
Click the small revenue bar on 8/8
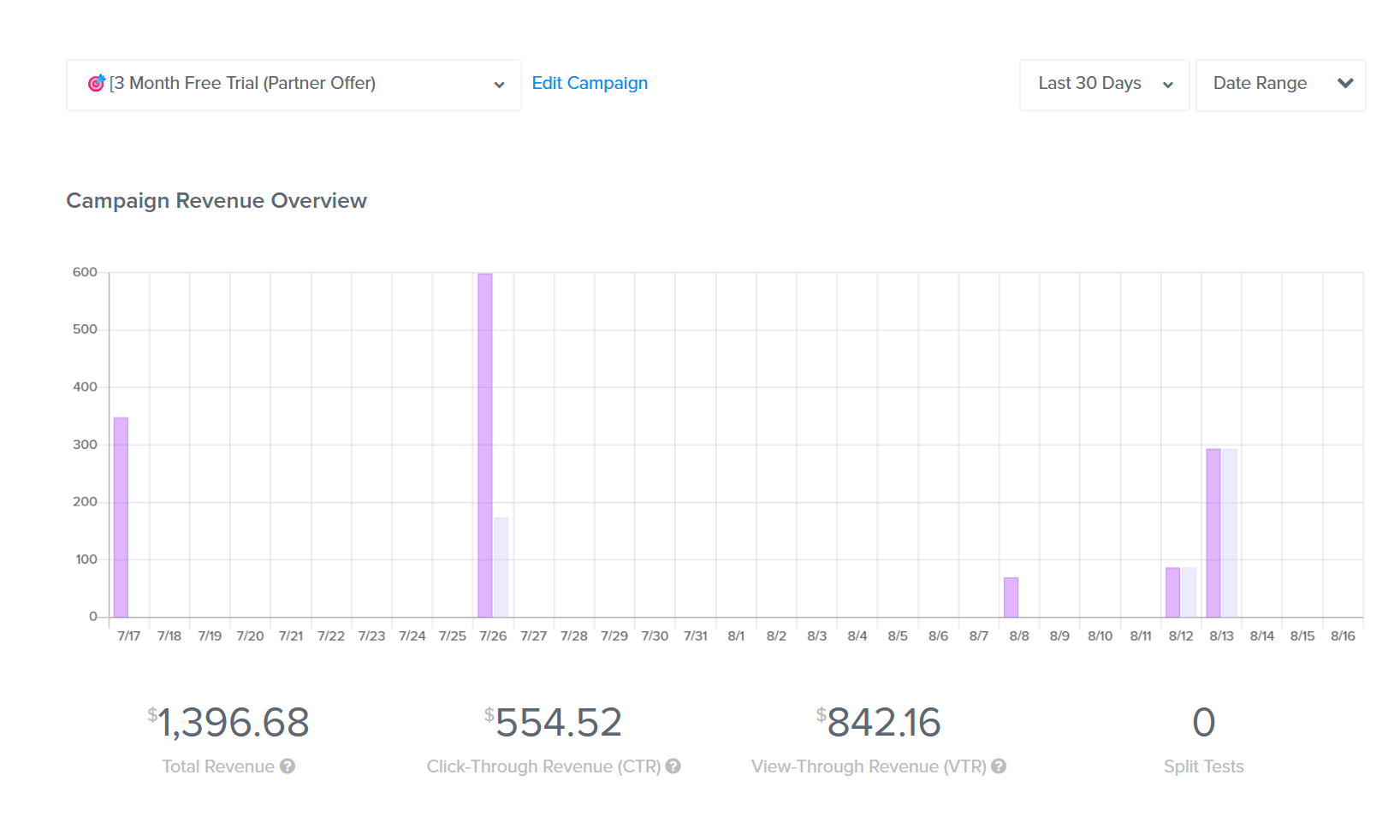tap(1011, 597)
